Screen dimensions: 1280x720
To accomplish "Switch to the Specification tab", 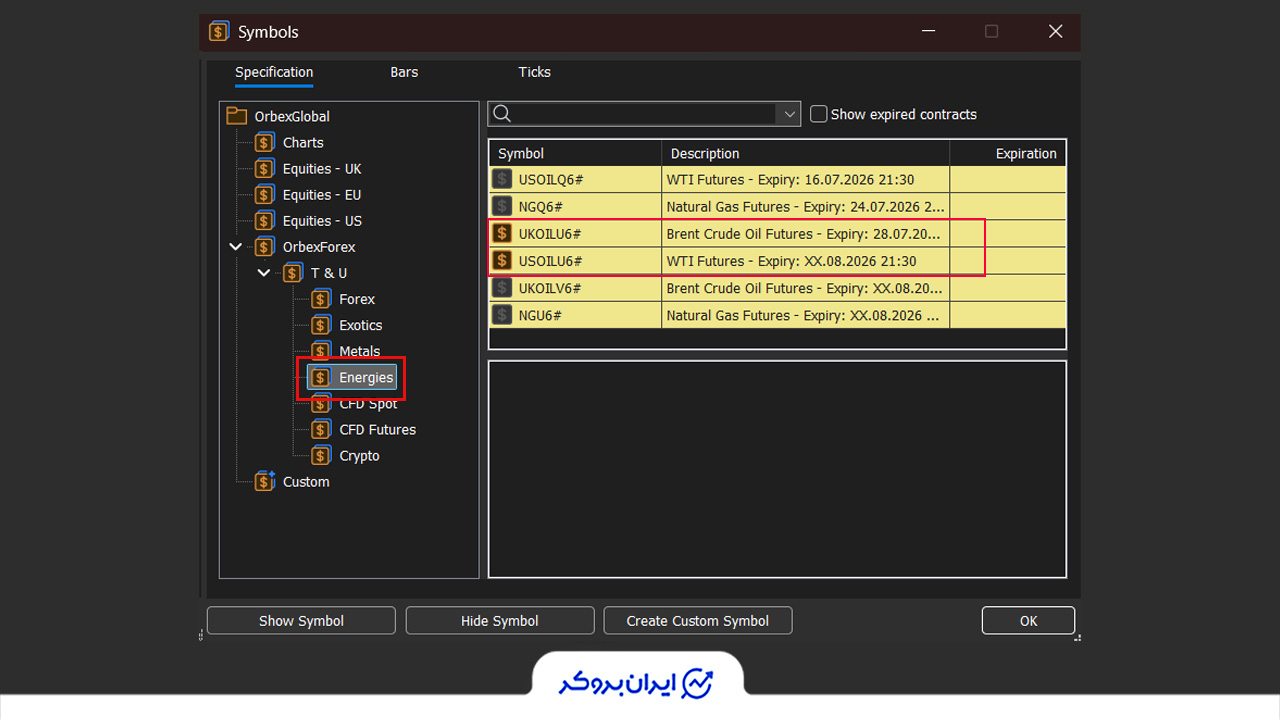I will tap(274, 72).
